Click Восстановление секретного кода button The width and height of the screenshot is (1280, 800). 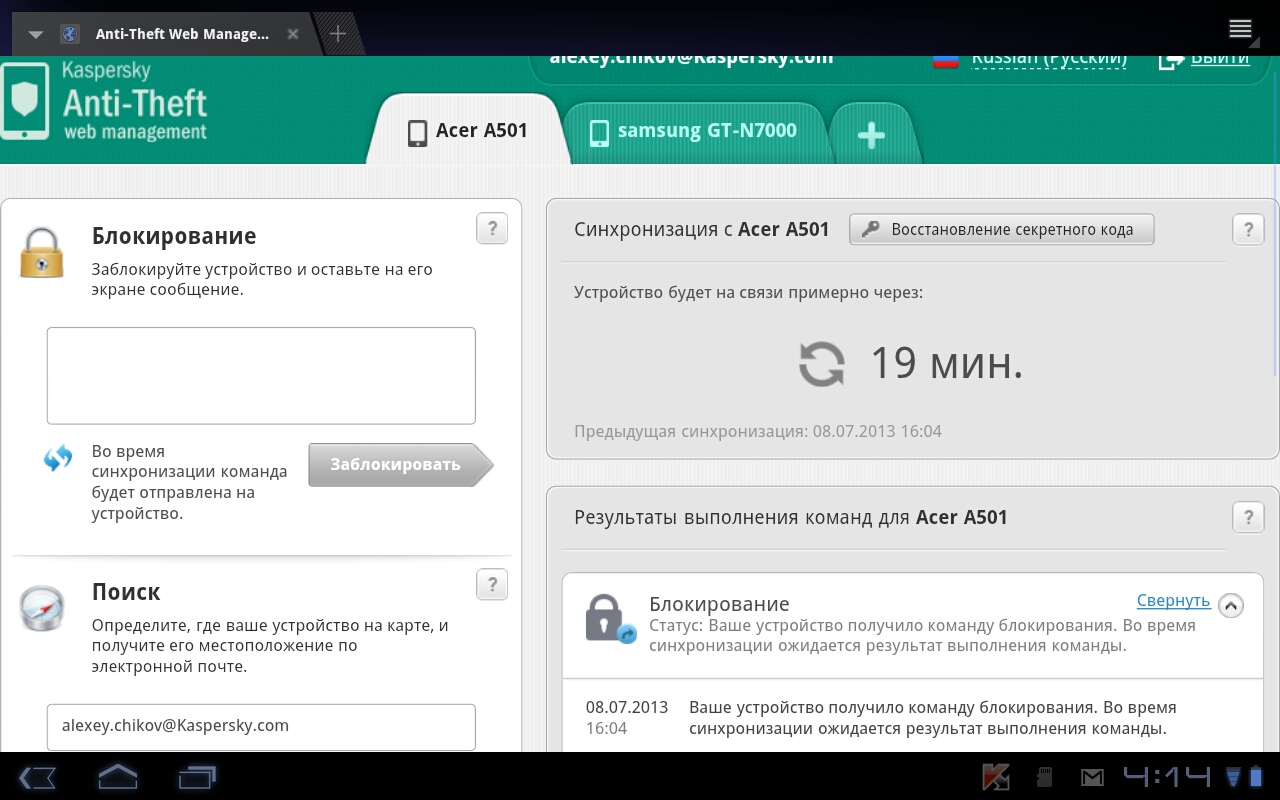[x=1001, y=229]
